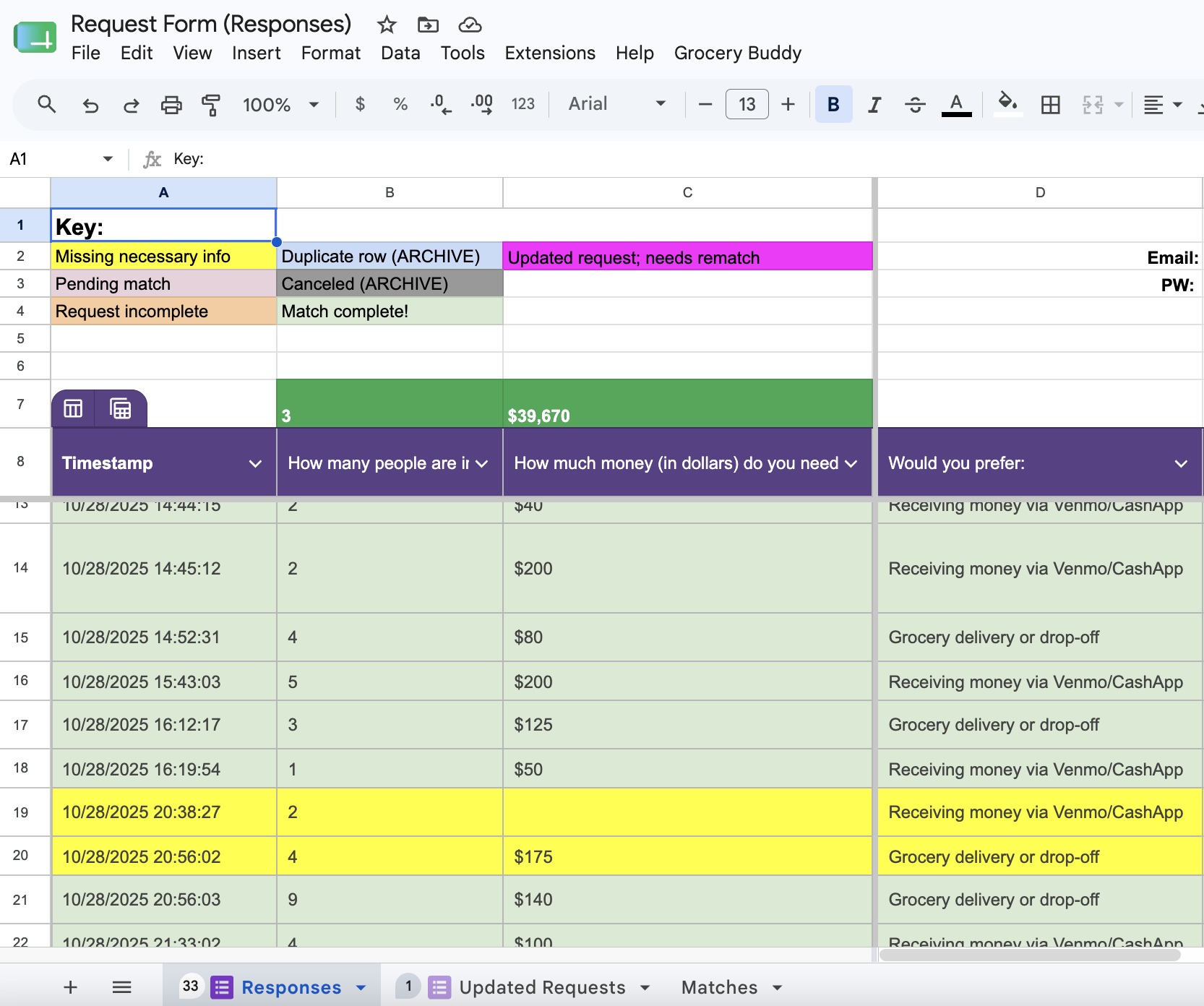Click the Add sheet plus button
1204x1006 pixels.
click(x=71, y=987)
